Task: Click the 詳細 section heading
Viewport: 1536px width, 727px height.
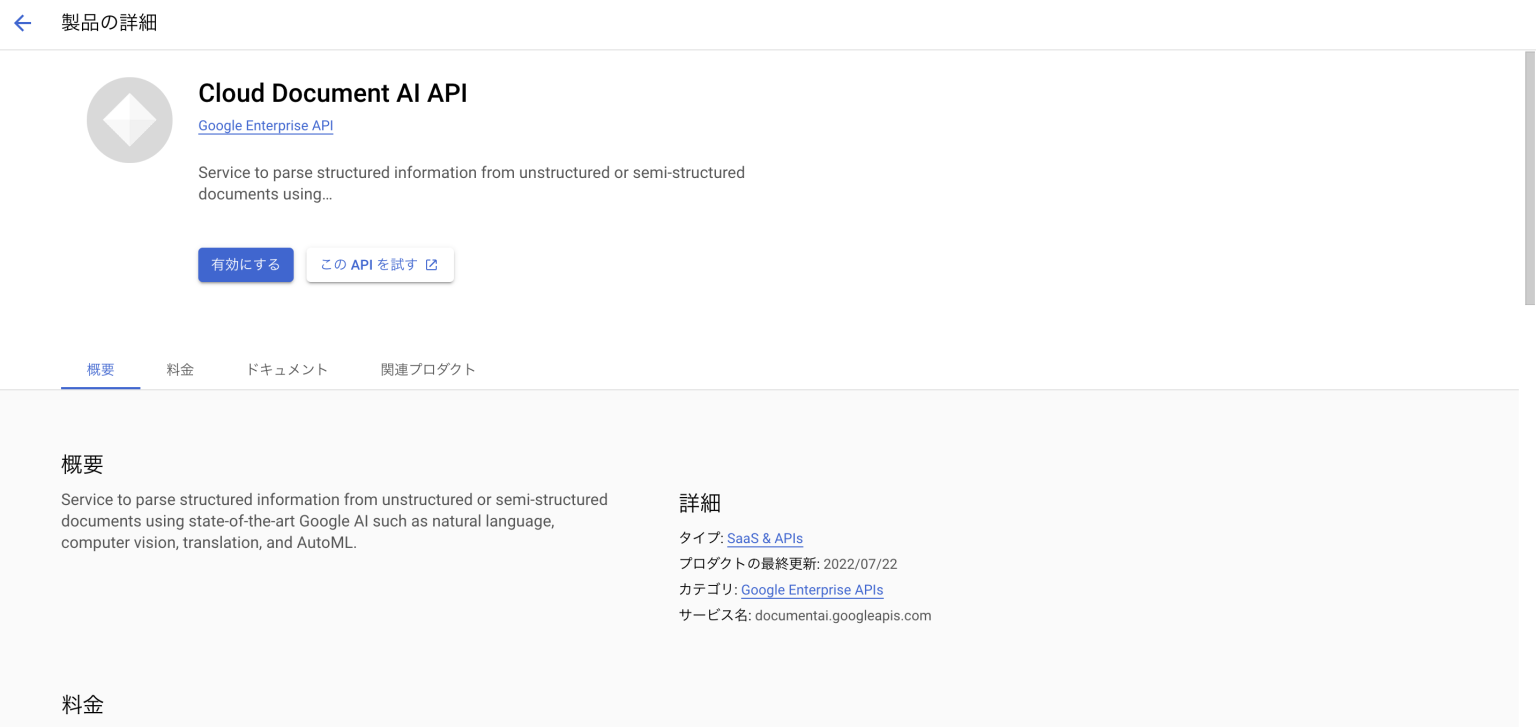Action: [700, 503]
